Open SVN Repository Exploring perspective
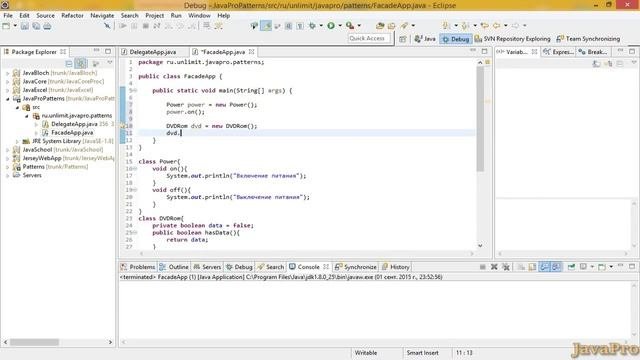The height and width of the screenshot is (360, 640). (513, 39)
